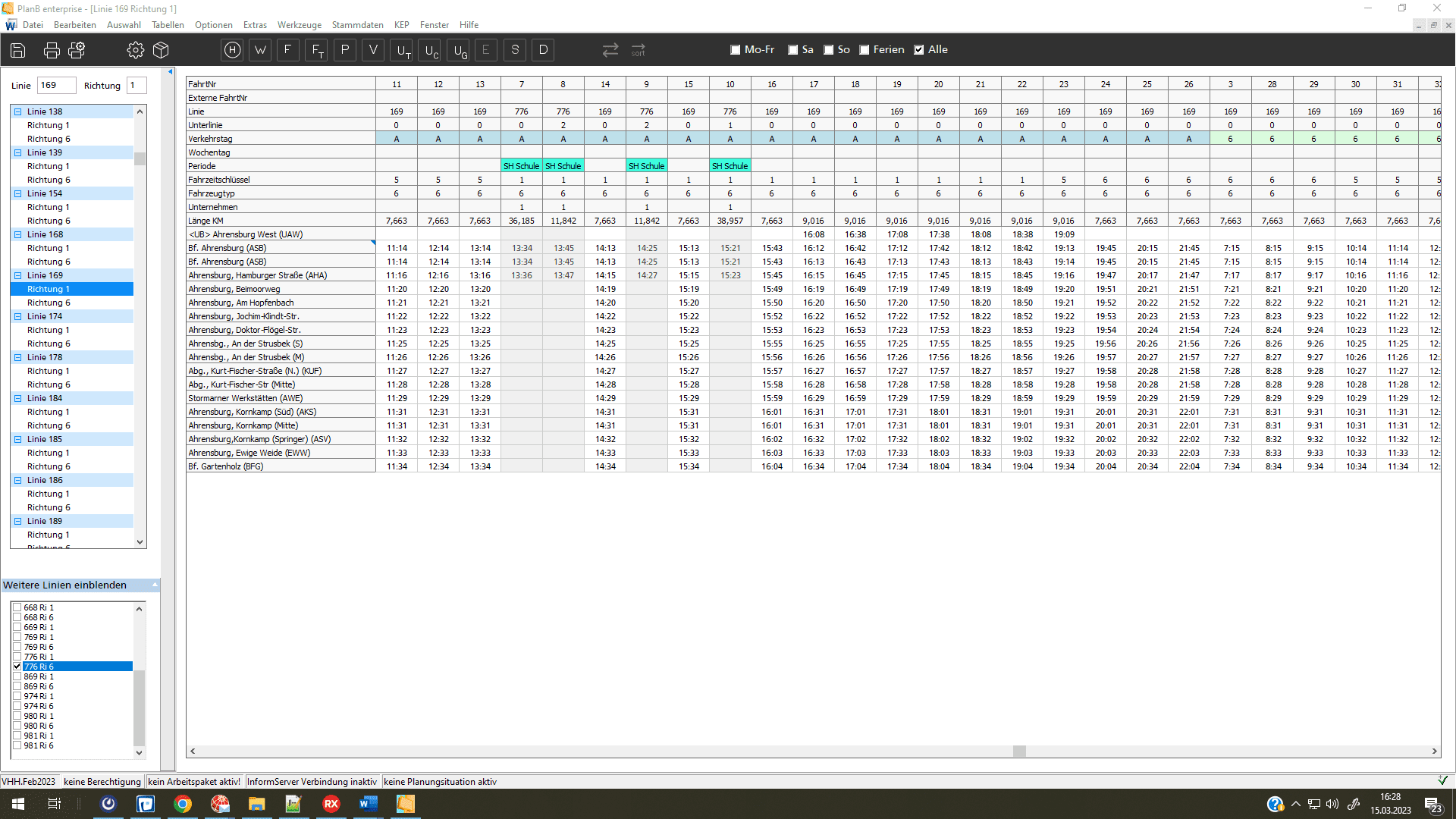Collapse the Linie 169 tree node
Image resolution: width=1456 pixels, height=819 pixels.
click(x=18, y=275)
